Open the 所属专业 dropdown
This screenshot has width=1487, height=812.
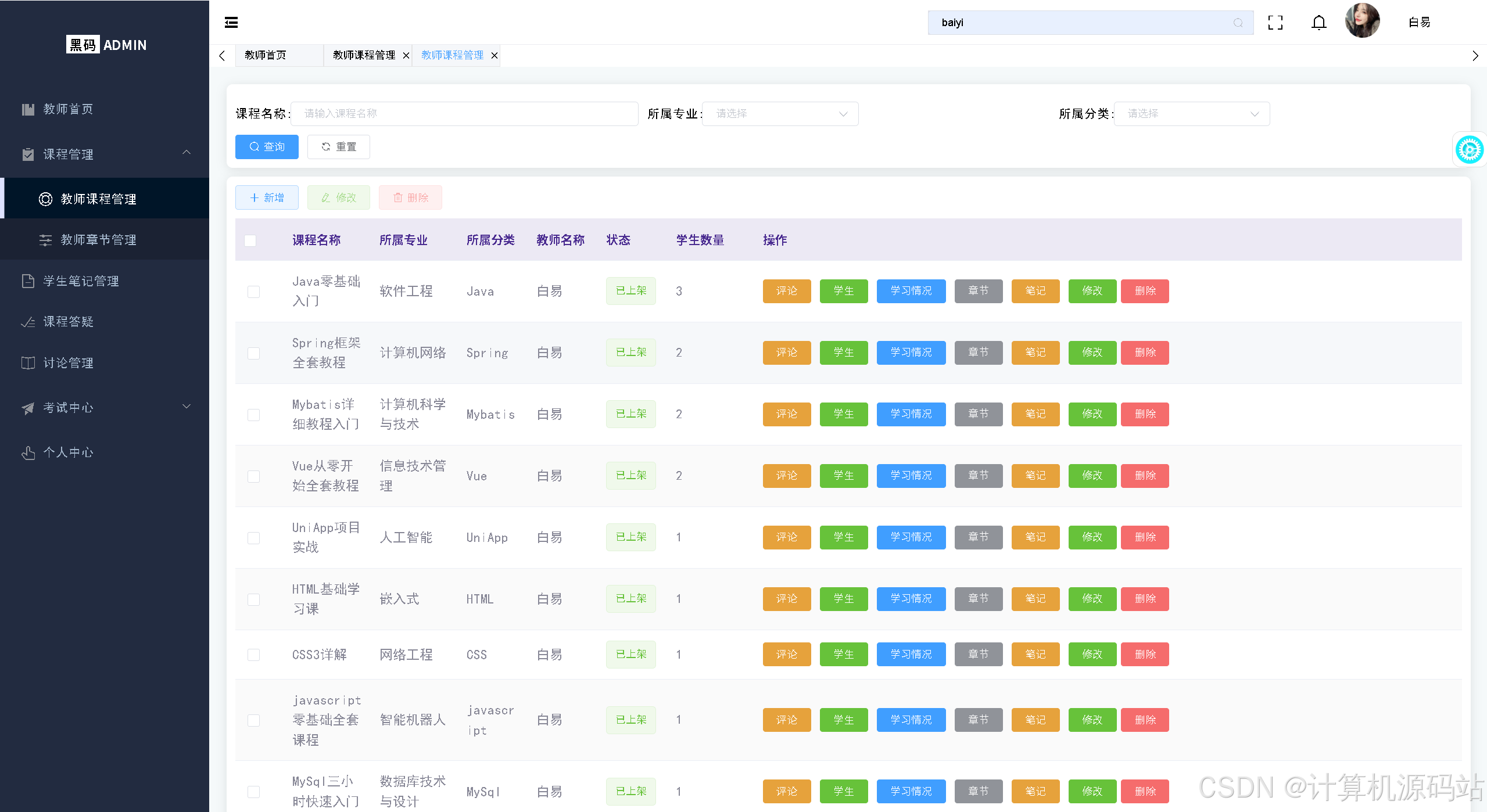click(780, 114)
